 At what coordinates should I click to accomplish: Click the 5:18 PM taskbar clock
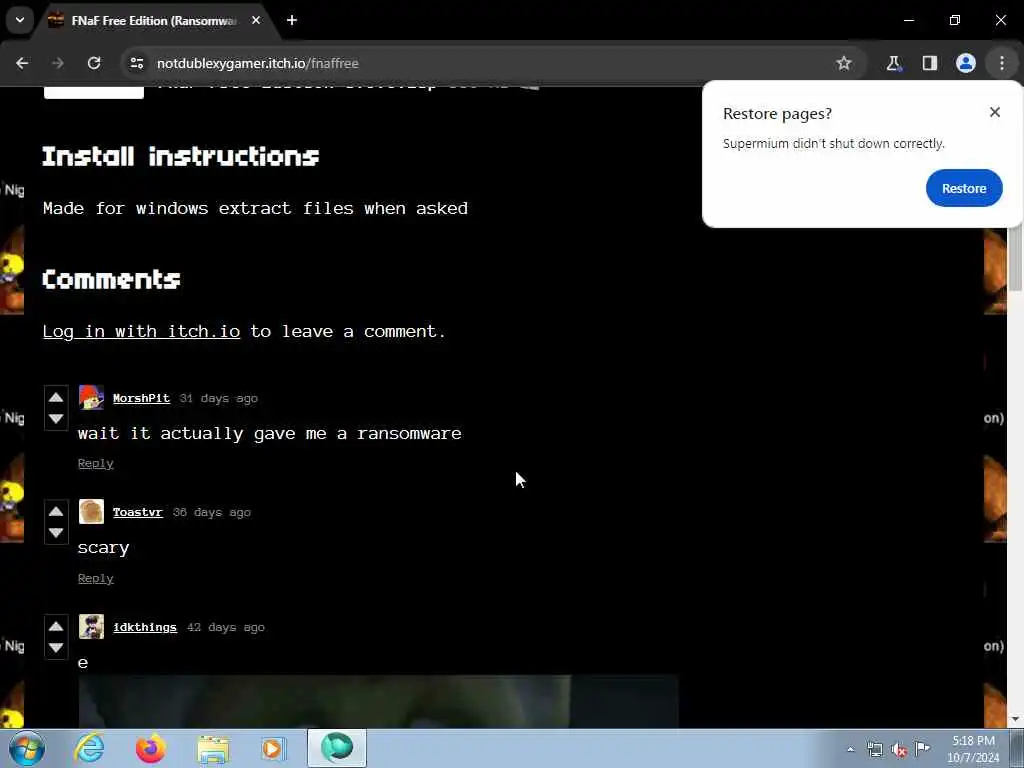(973, 749)
